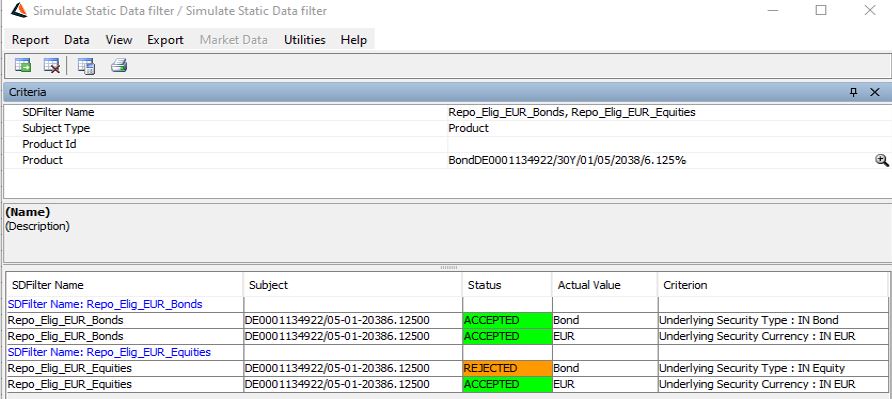Click the application logo in the title bar

click(19, 10)
